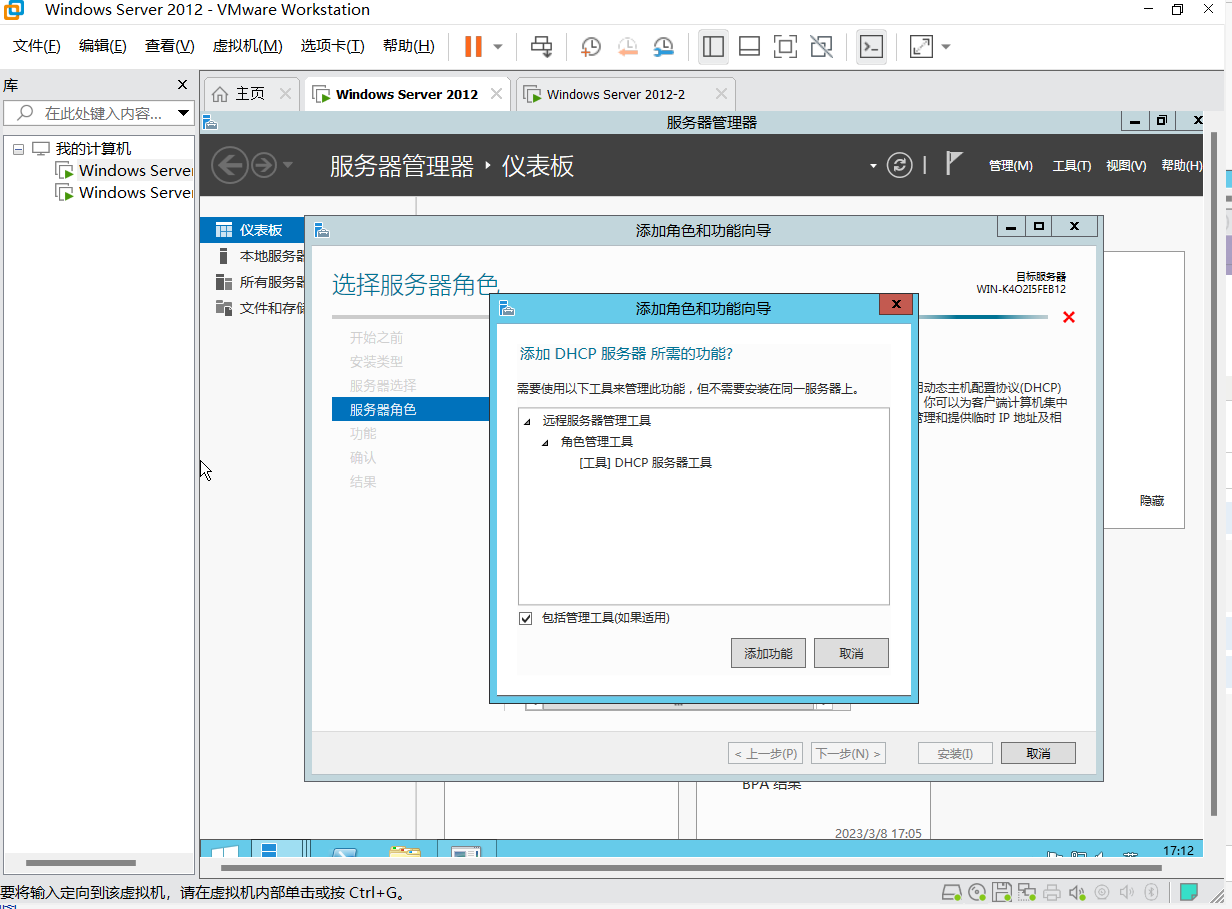Toggle the library sidebar view icon
Viewport: 1232px width, 909px height.
pyautogui.click(x=713, y=46)
